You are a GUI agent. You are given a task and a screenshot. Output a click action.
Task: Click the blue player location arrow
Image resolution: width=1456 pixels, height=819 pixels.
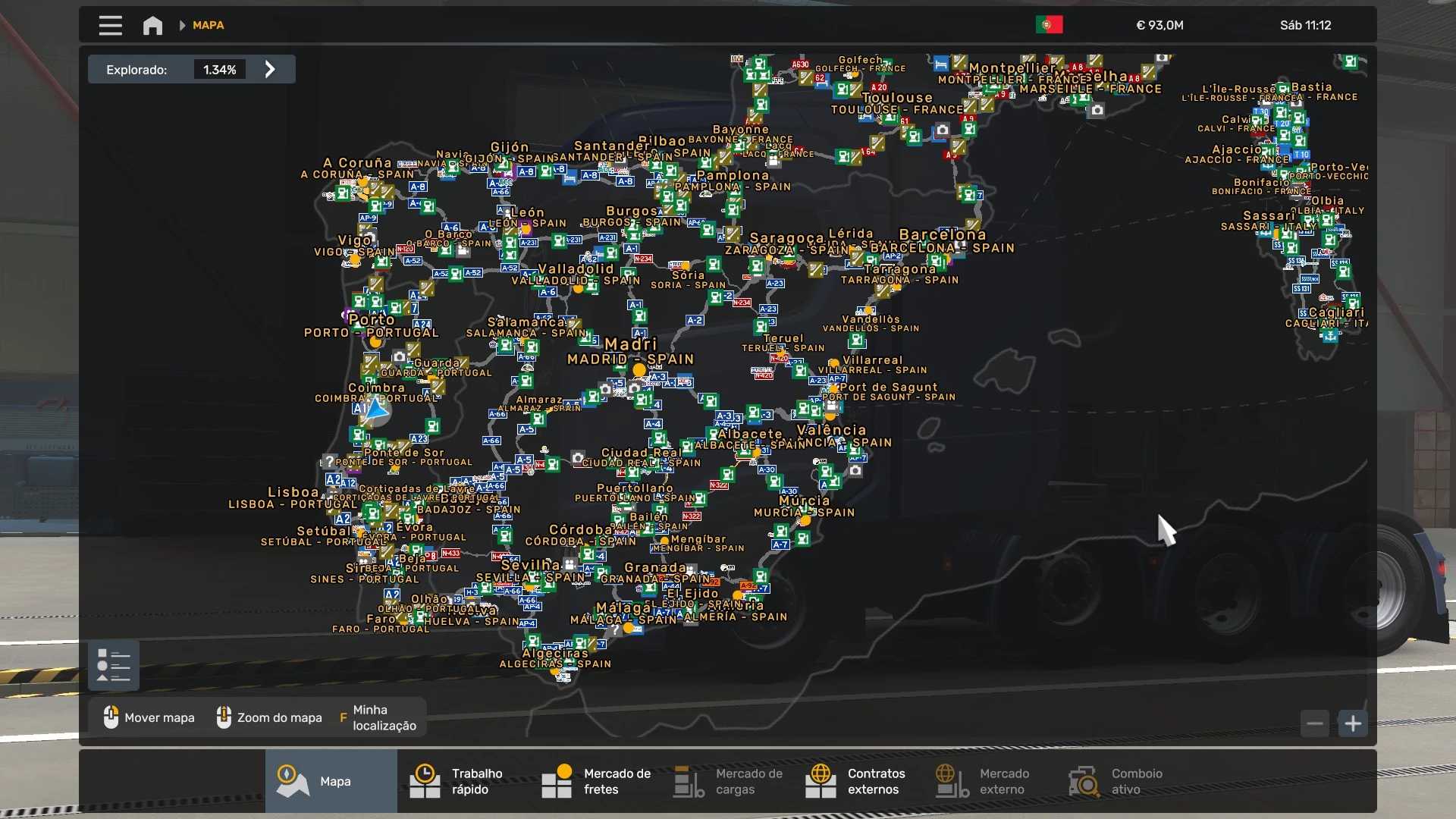(375, 410)
